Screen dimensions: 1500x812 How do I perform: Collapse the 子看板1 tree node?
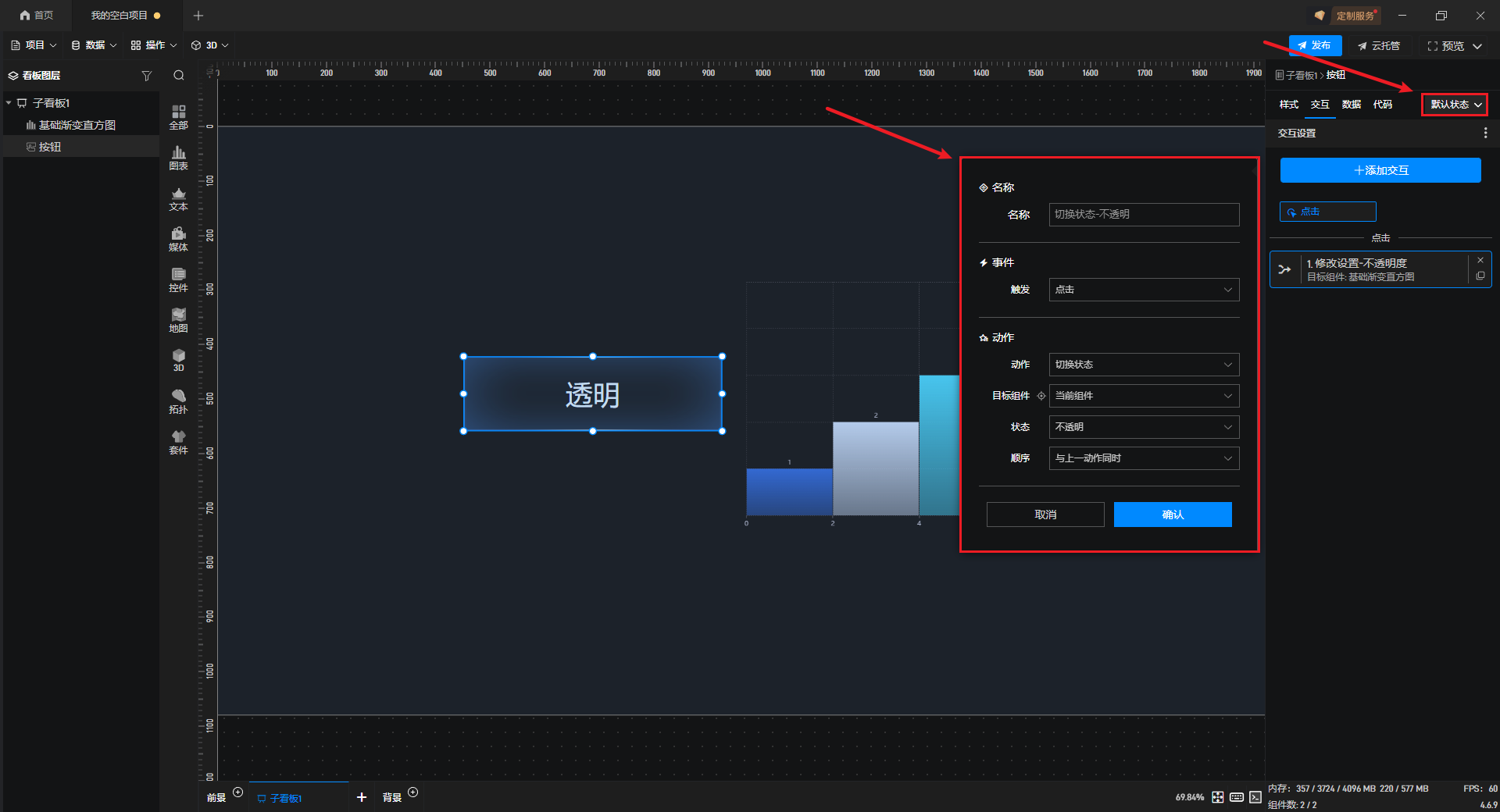click(x=9, y=103)
